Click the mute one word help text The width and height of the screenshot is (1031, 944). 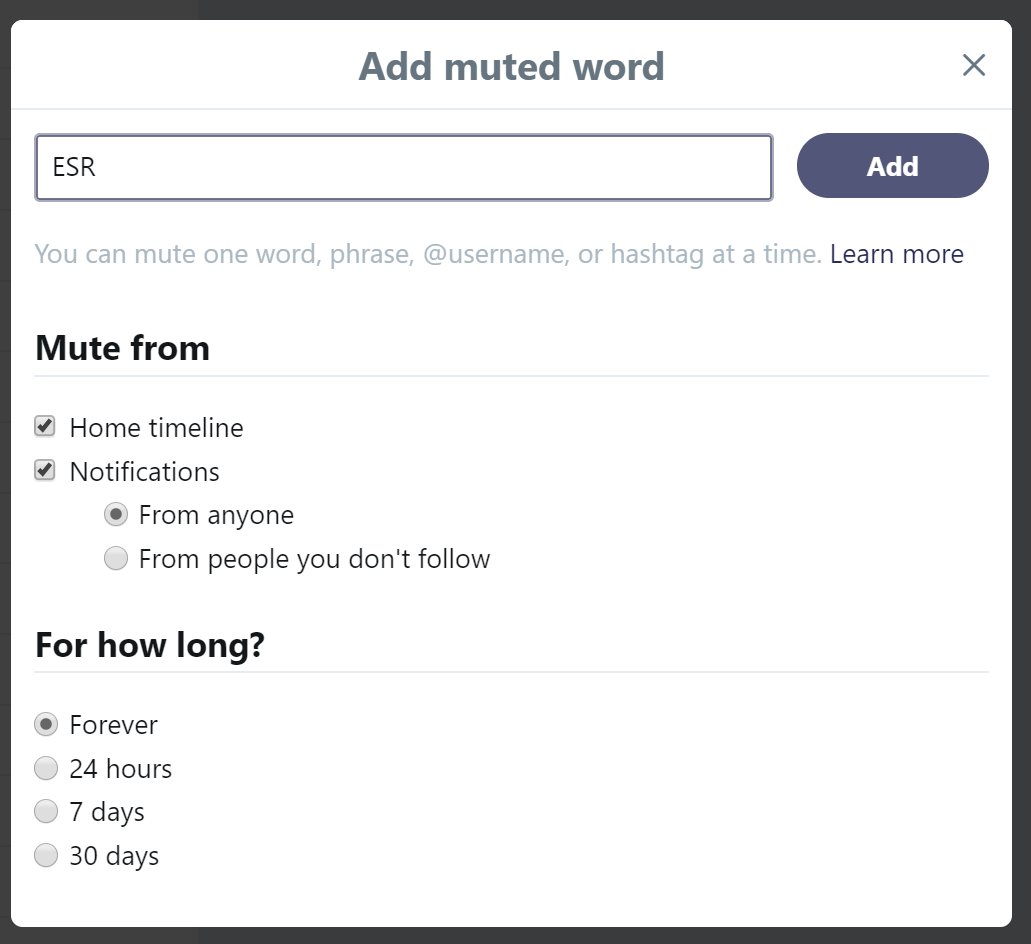pyautogui.click(x=428, y=254)
